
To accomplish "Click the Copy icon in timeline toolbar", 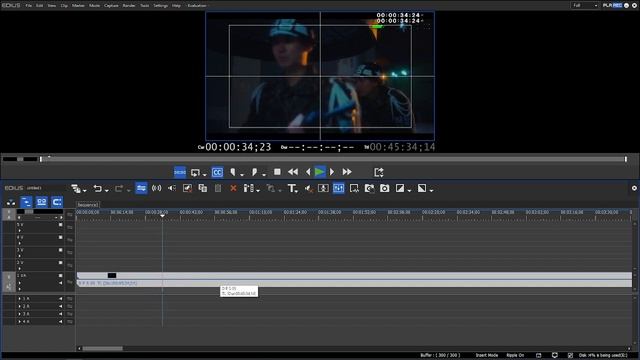I will point(202,188).
